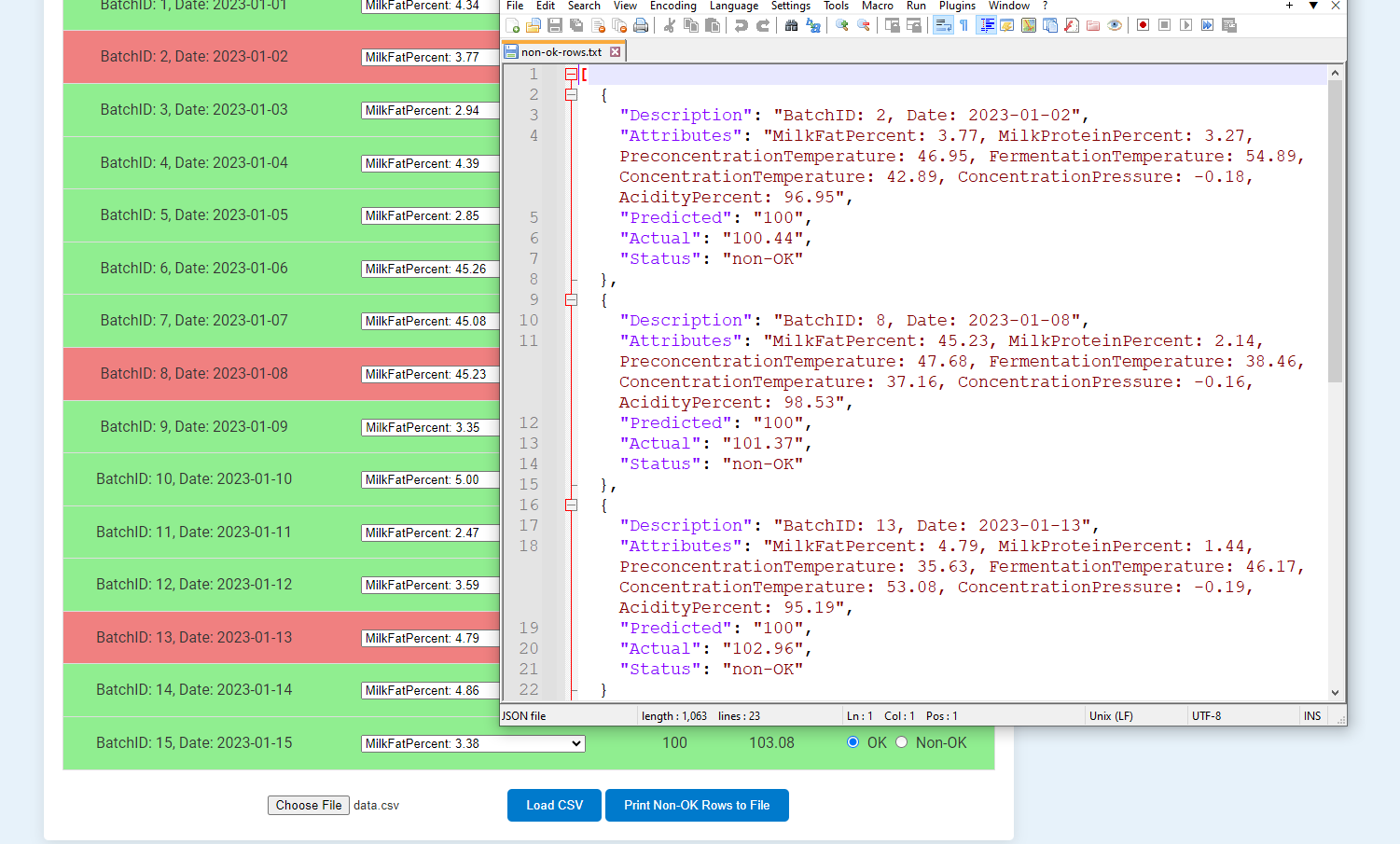This screenshot has width=1400, height=844.
Task: Click the Monitoring eye icon
Action: (1115, 25)
